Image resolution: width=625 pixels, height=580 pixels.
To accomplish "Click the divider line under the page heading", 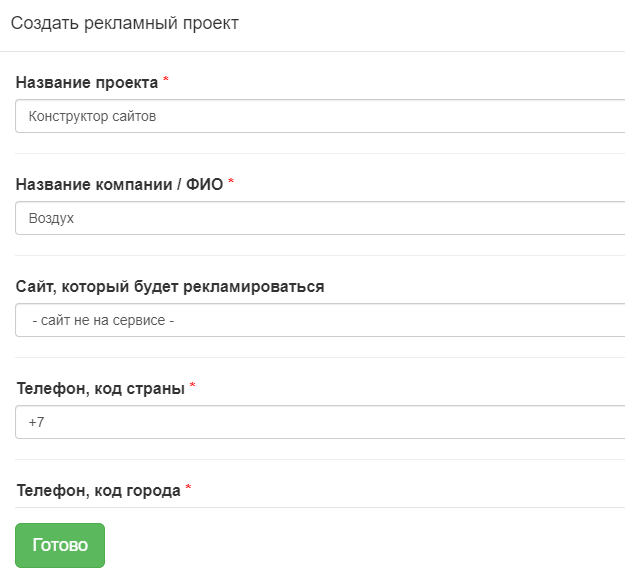I will click(312, 51).
